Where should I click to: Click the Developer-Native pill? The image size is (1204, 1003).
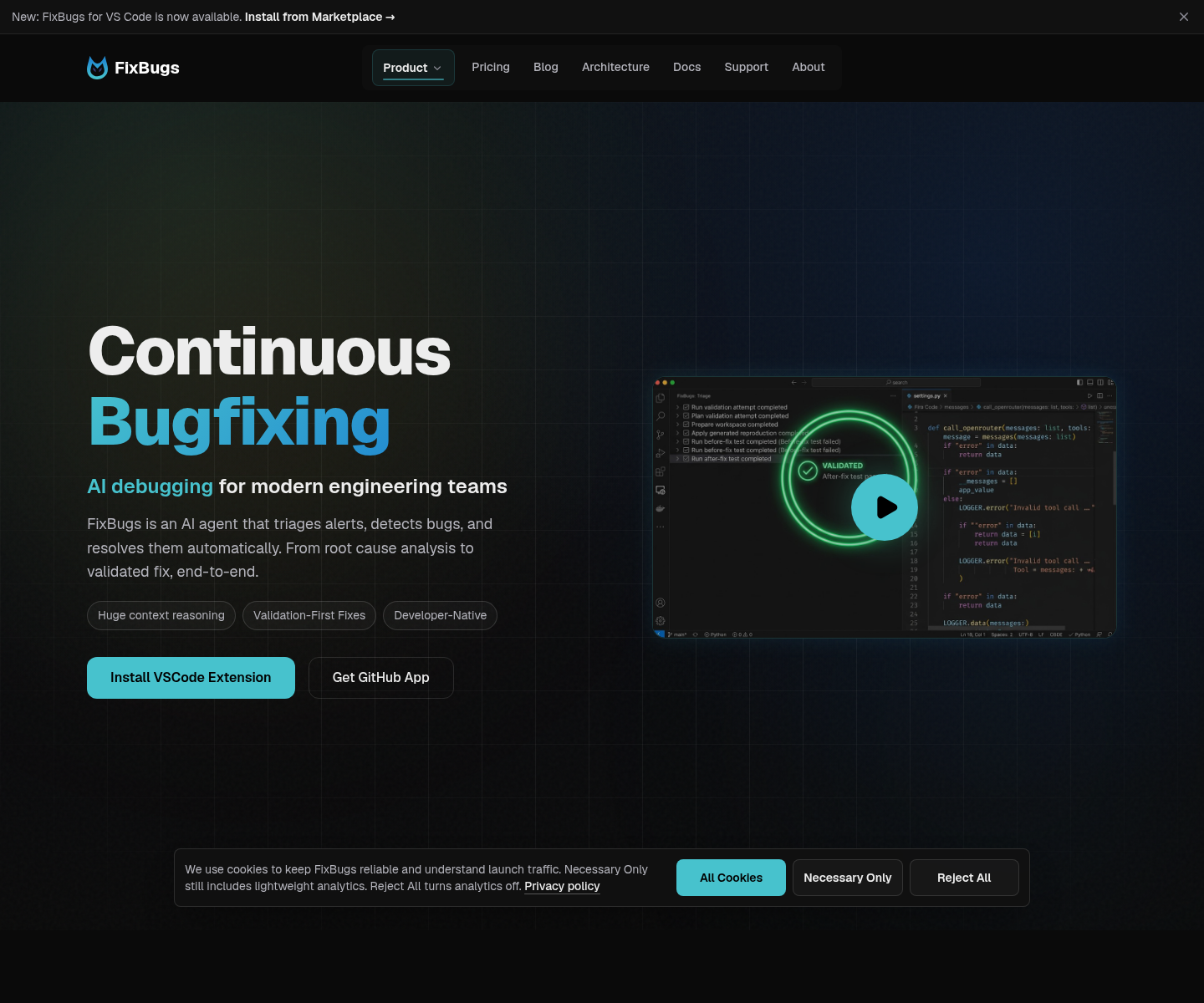click(x=441, y=615)
